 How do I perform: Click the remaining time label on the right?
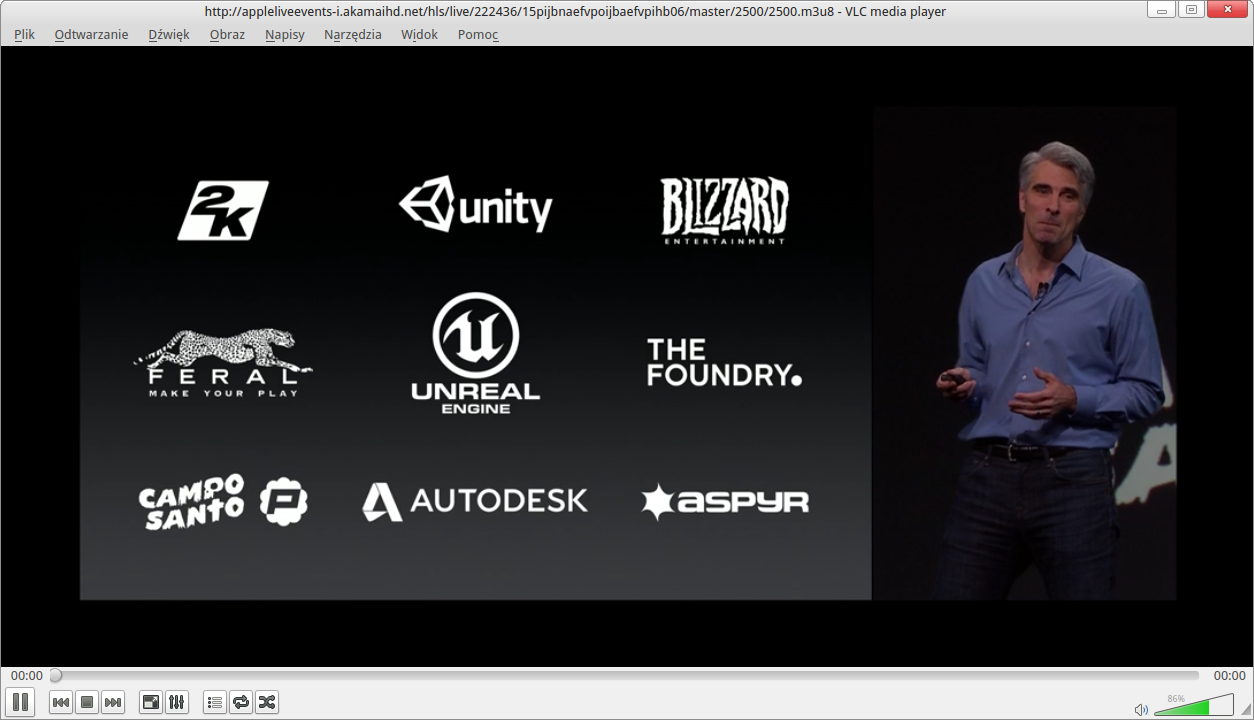pyautogui.click(x=1229, y=676)
